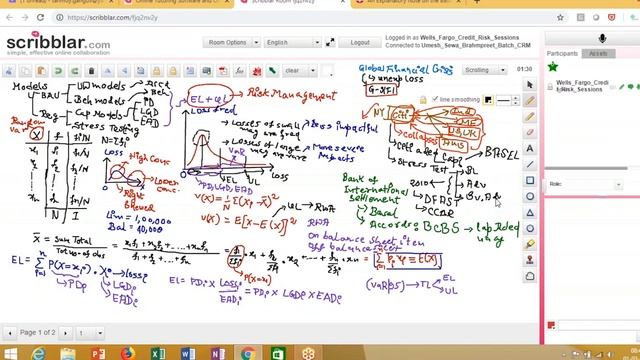640x360 pixels.
Task: Toggle fullscreen expand arrows icon
Action: point(330,42)
